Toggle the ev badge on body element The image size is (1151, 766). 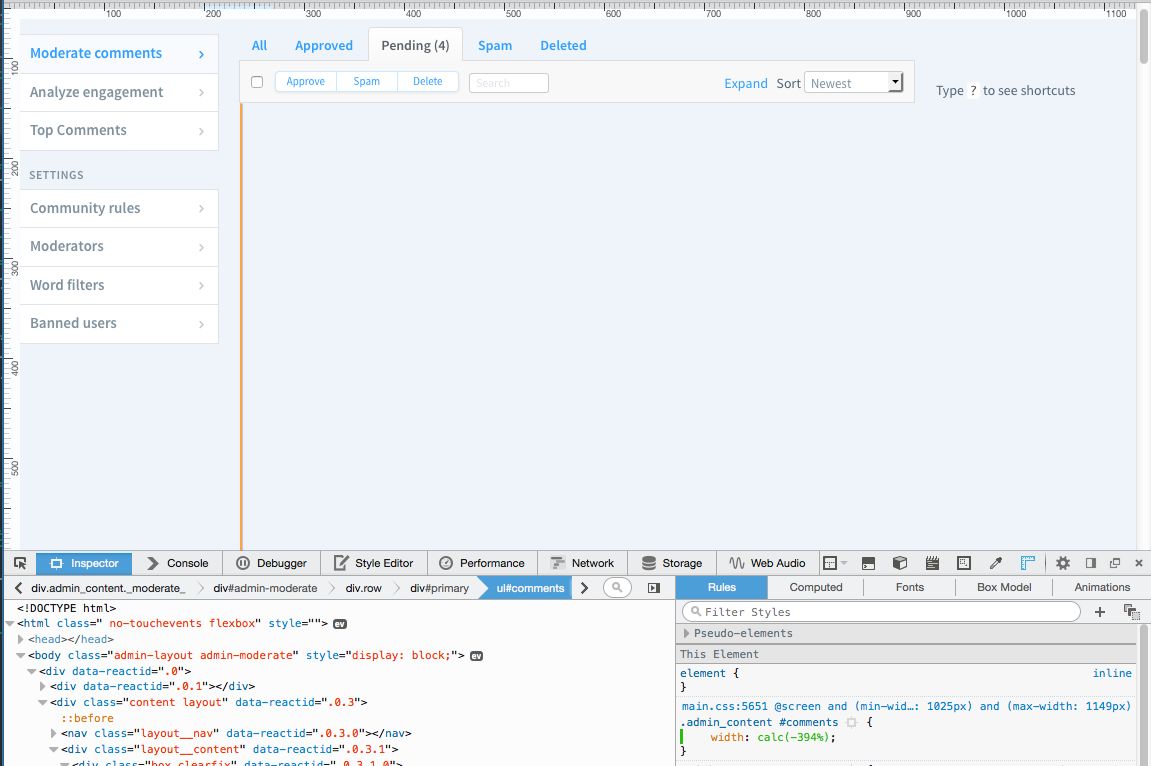476,656
